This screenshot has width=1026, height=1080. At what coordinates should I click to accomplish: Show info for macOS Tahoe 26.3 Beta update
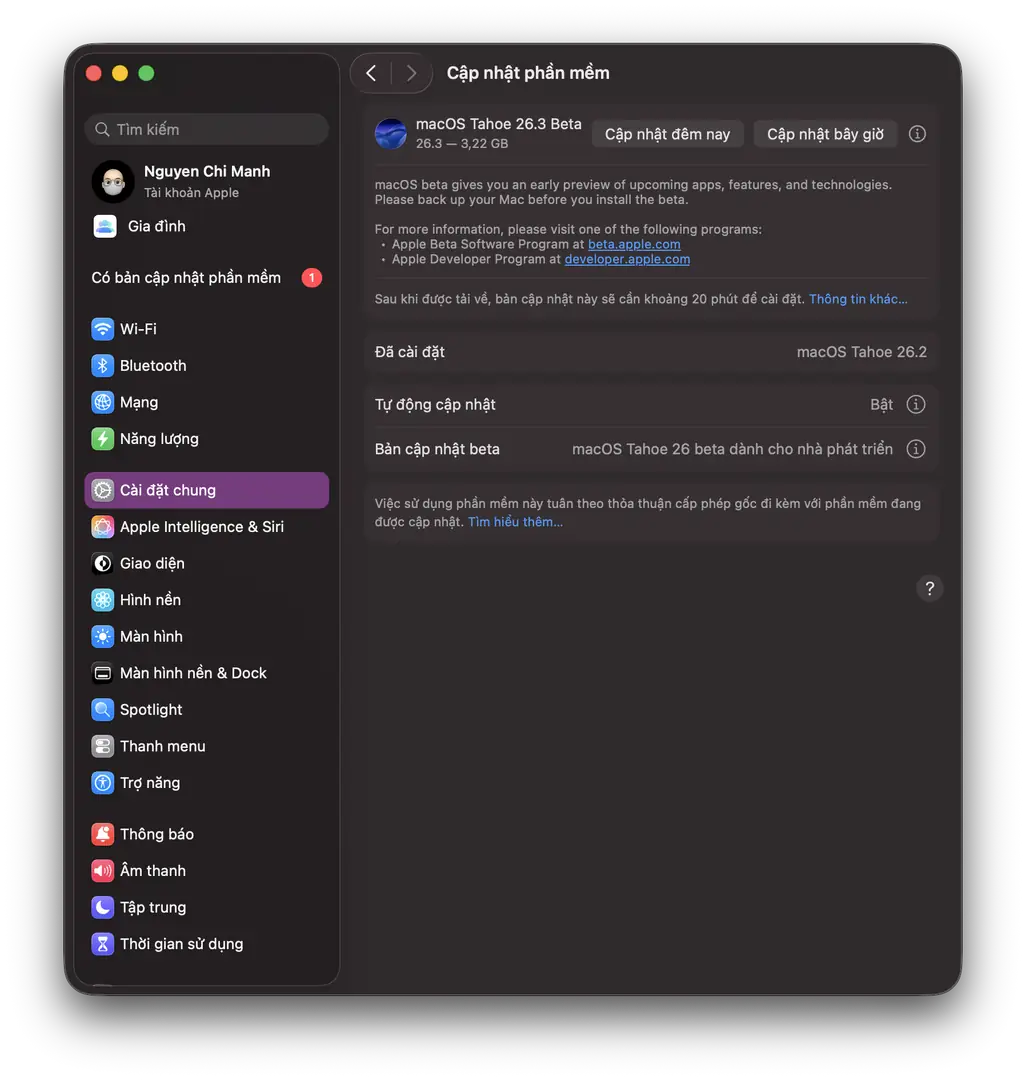coord(917,134)
